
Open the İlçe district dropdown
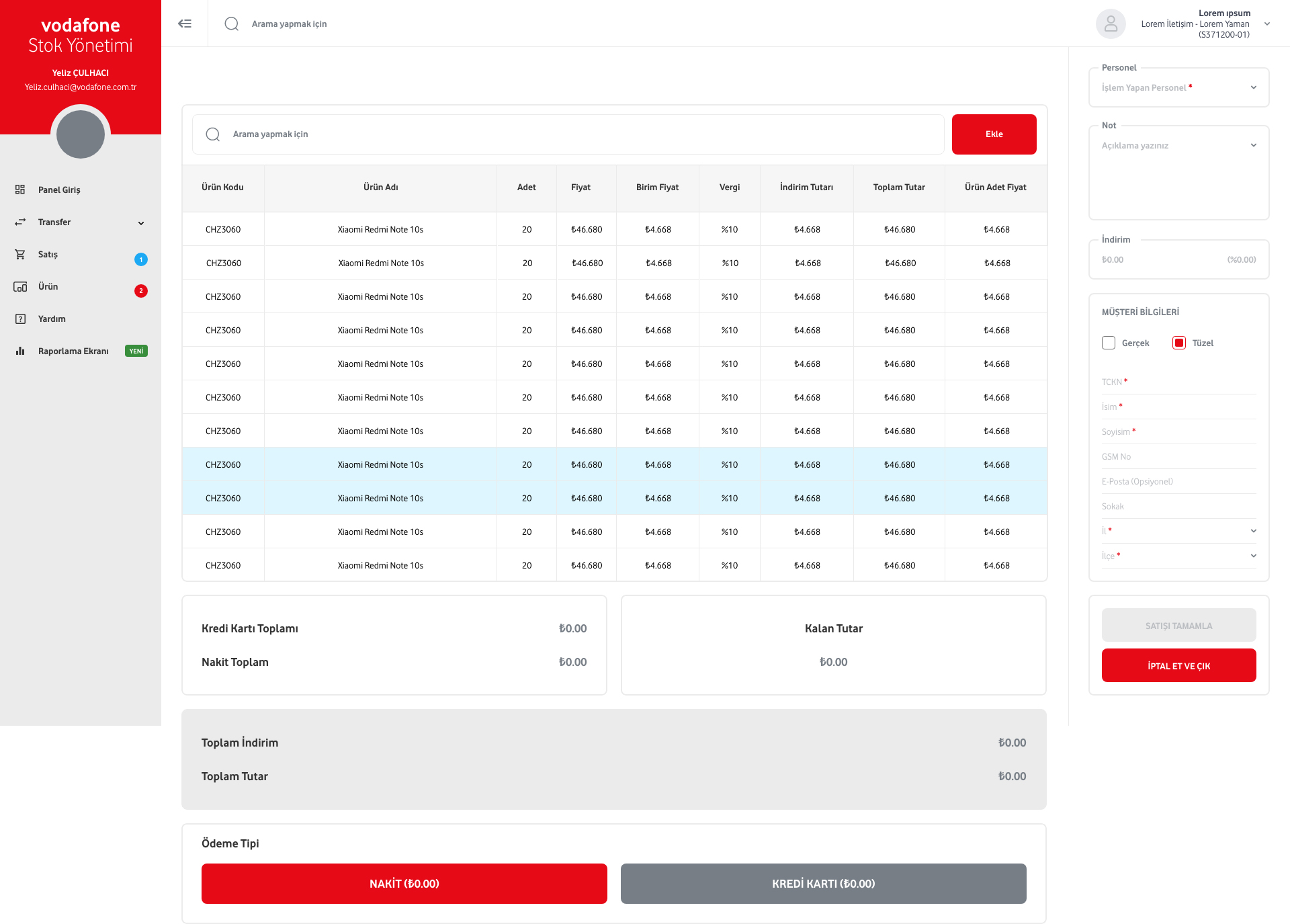point(1179,556)
